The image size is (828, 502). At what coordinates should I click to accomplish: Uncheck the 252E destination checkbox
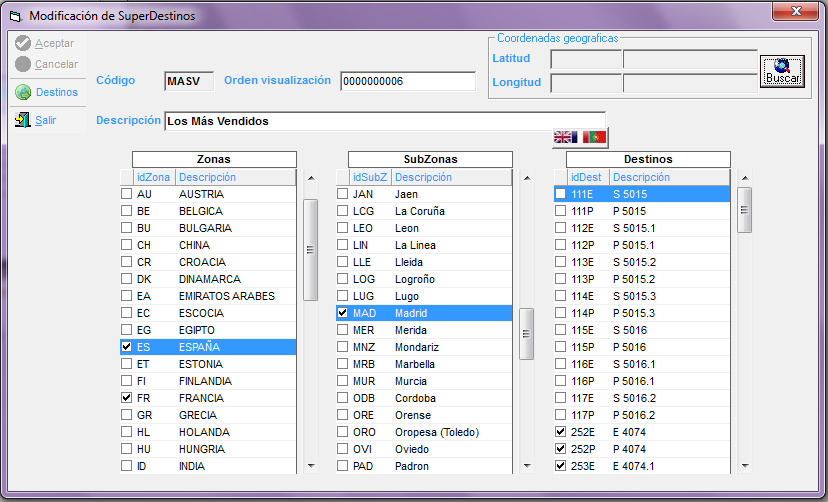click(560, 432)
